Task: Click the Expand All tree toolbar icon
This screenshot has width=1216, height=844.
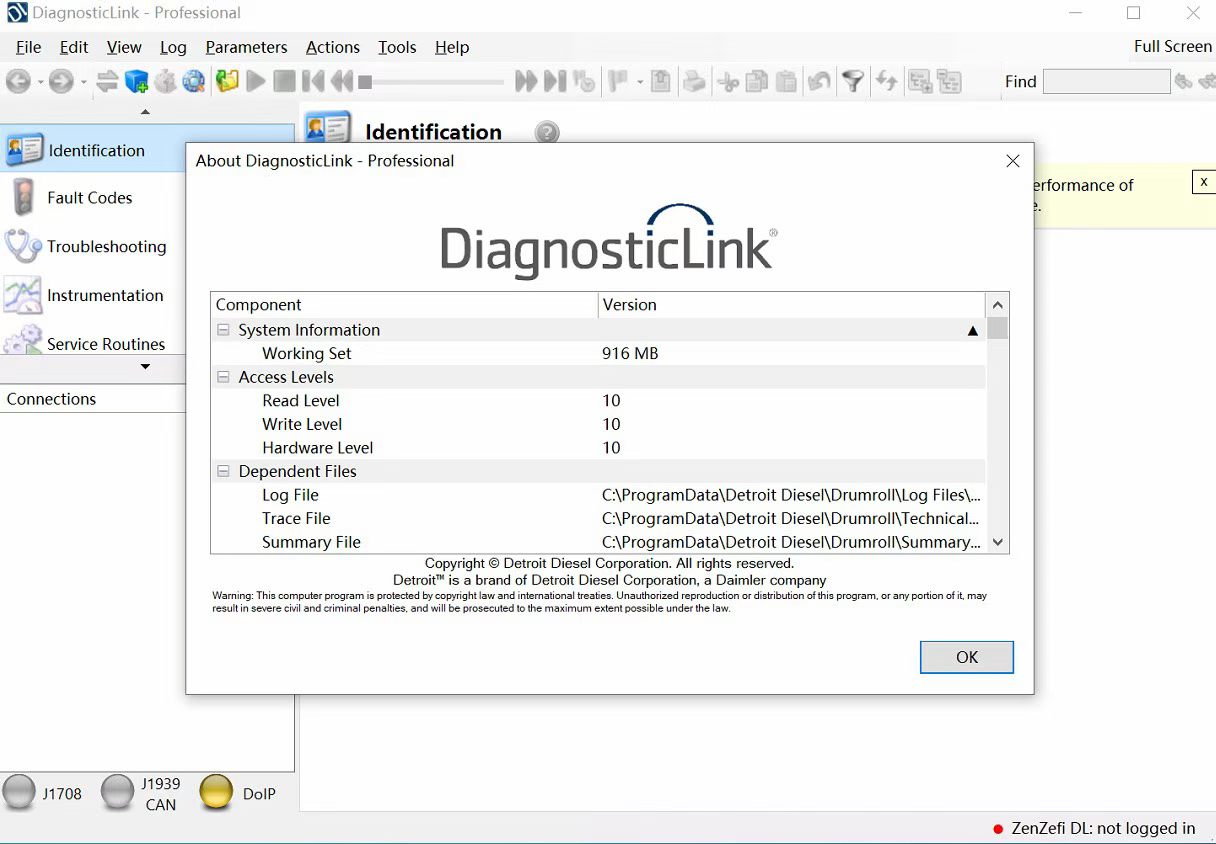Action: (x=920, y=82)
